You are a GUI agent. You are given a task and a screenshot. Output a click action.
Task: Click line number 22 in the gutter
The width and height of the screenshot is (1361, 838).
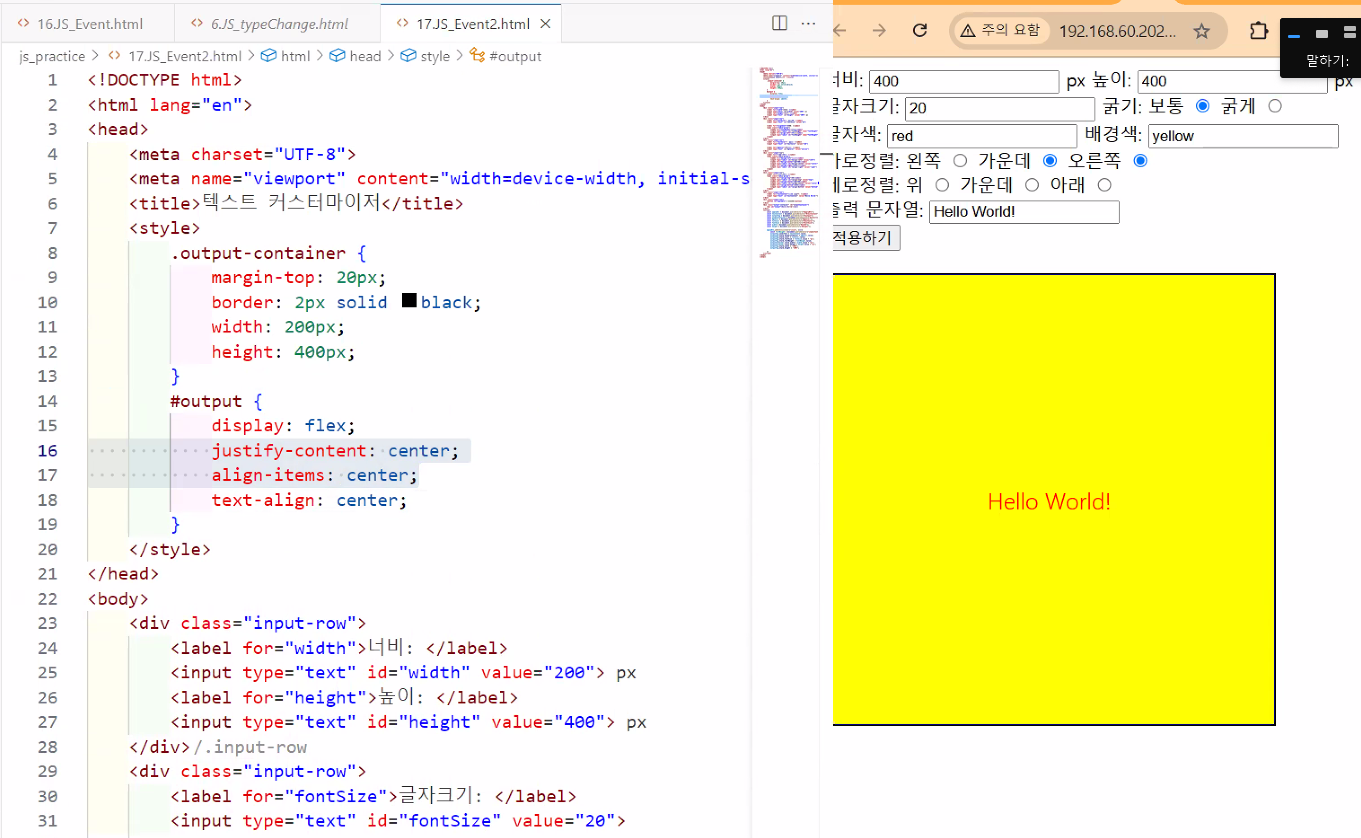pos(48,599)
